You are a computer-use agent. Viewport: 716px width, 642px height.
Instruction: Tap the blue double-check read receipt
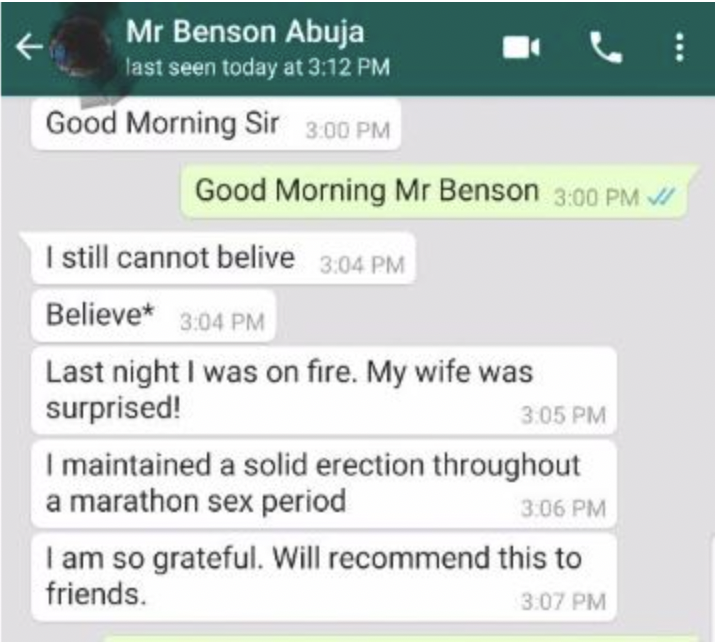[x=662, y=197]
